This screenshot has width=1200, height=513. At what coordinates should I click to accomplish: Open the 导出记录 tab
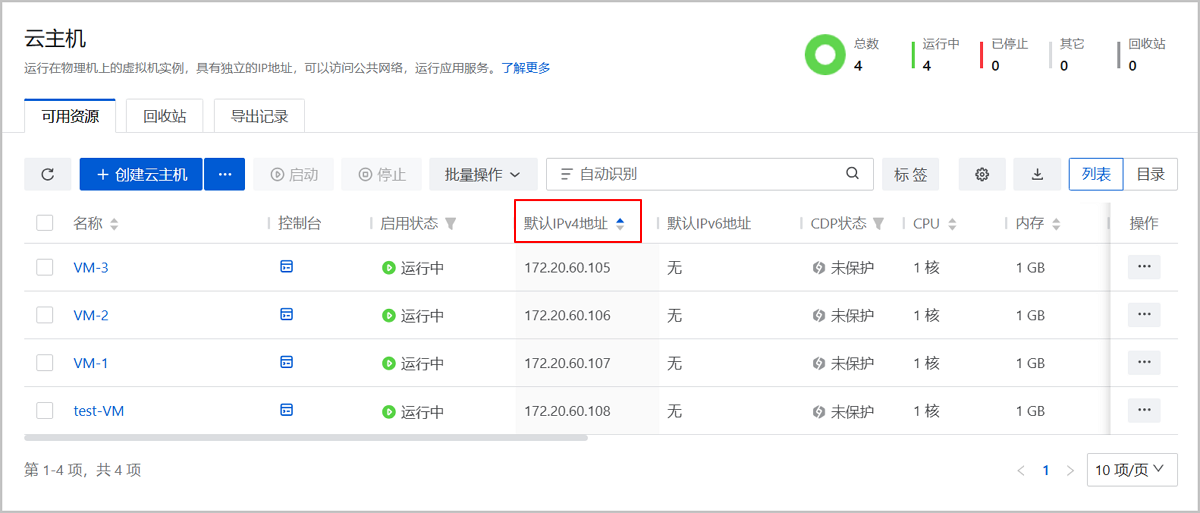[x=259, y=116]
